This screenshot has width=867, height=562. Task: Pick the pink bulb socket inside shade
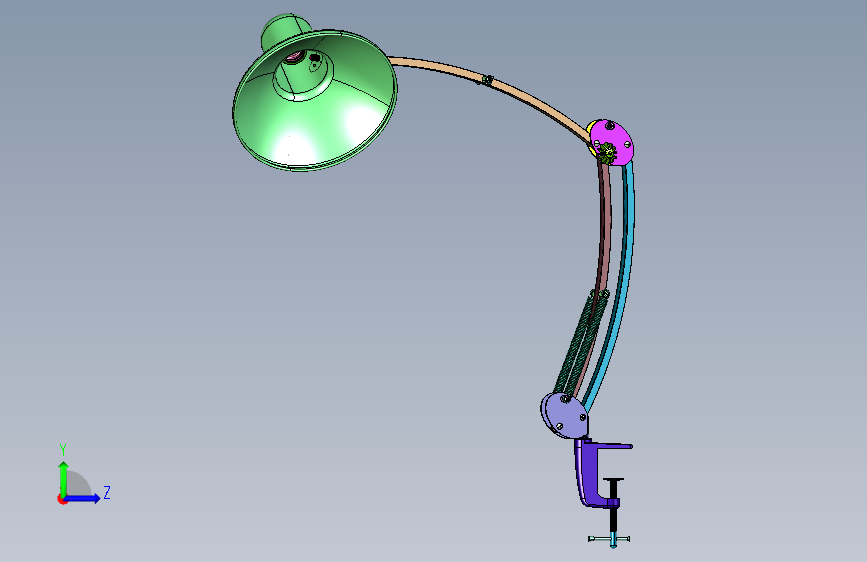294,57
